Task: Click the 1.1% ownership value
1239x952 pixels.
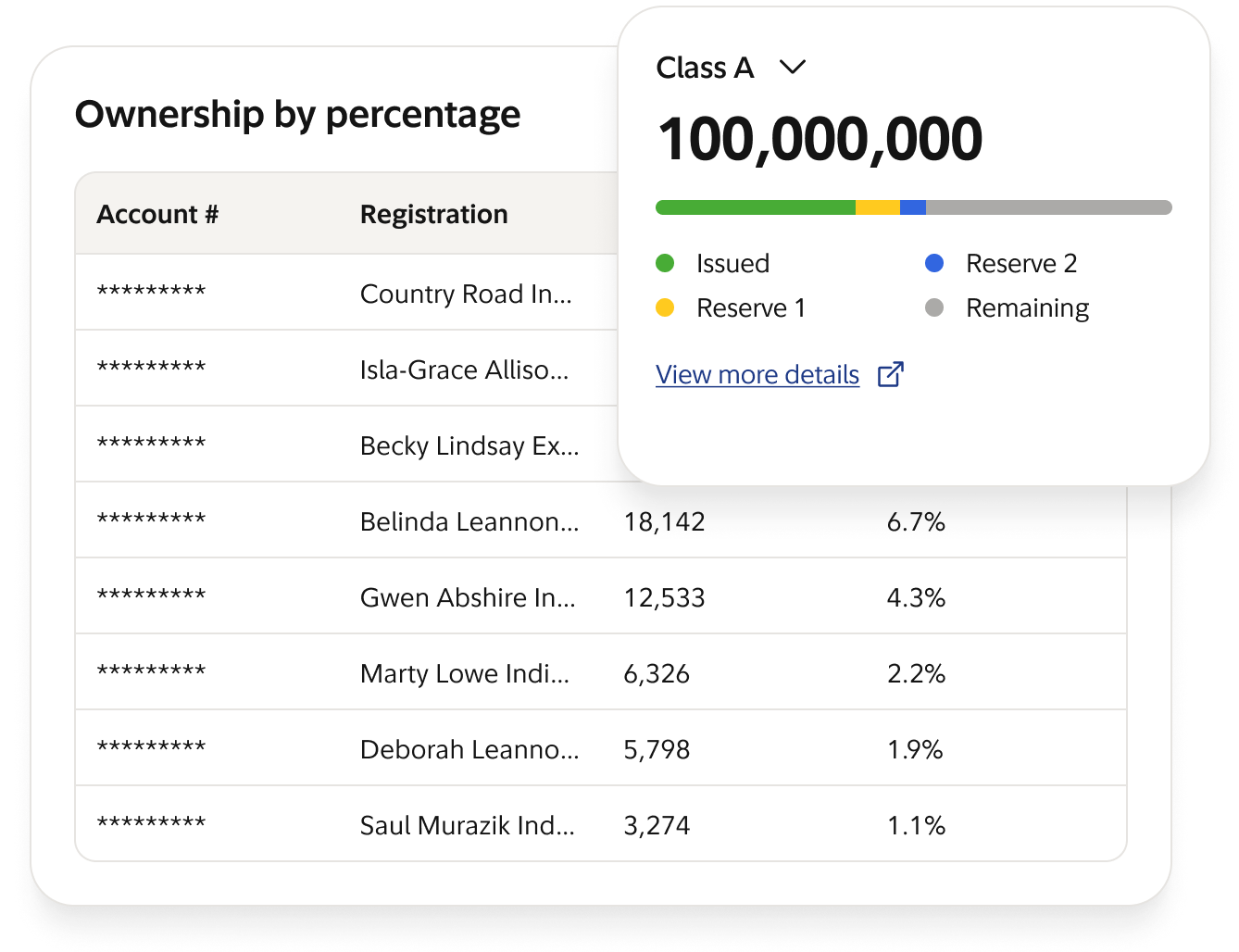Action: coord(916,826)
